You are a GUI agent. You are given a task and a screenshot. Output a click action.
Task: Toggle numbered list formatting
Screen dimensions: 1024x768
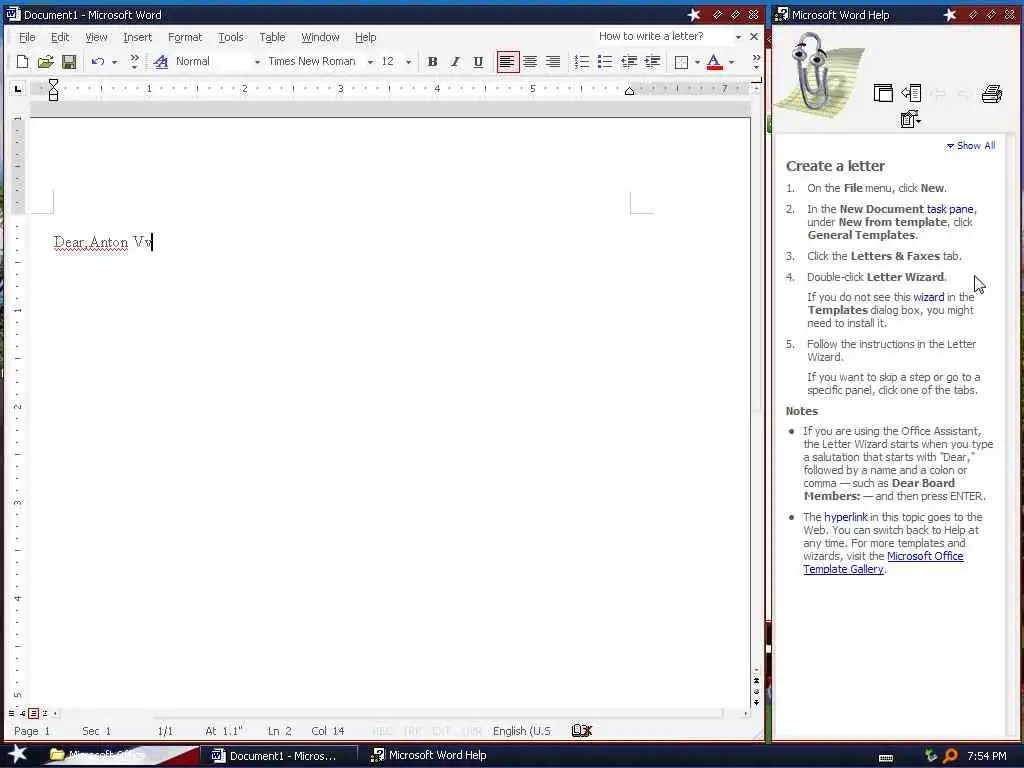coord(581,62)
